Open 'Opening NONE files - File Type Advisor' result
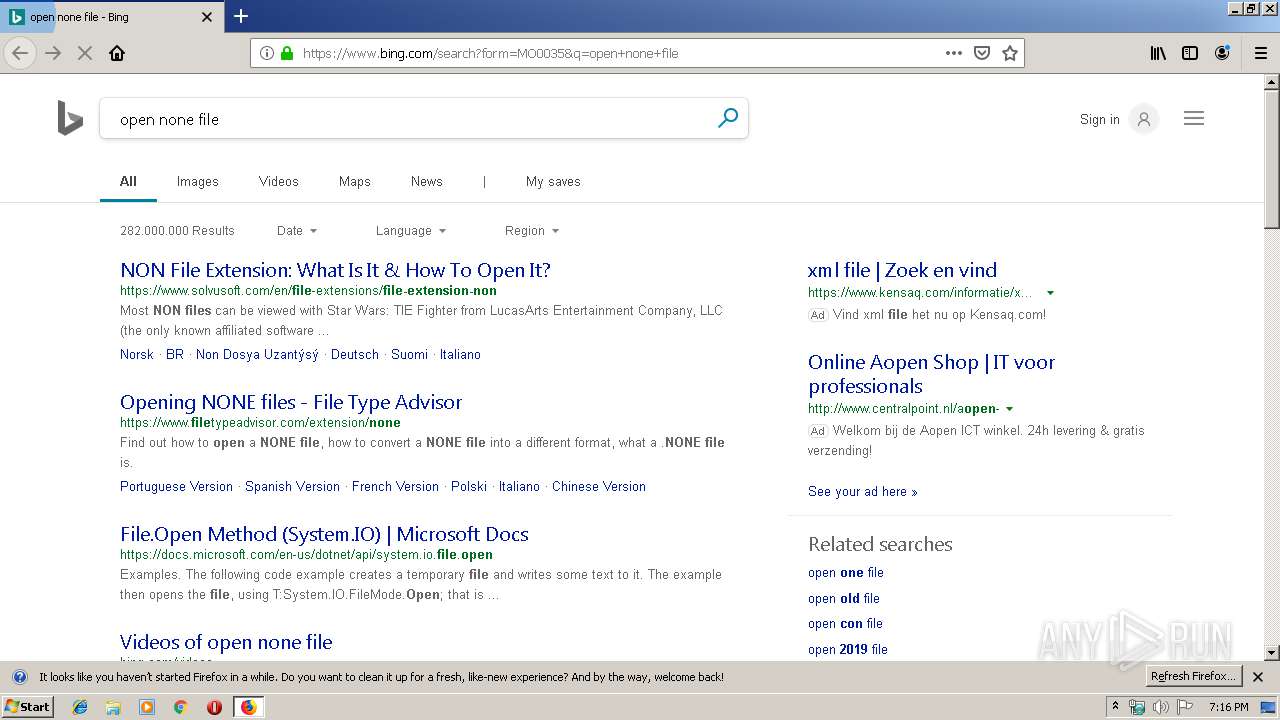The width and height of the screenshot is (1280, 720). [291, 402]
